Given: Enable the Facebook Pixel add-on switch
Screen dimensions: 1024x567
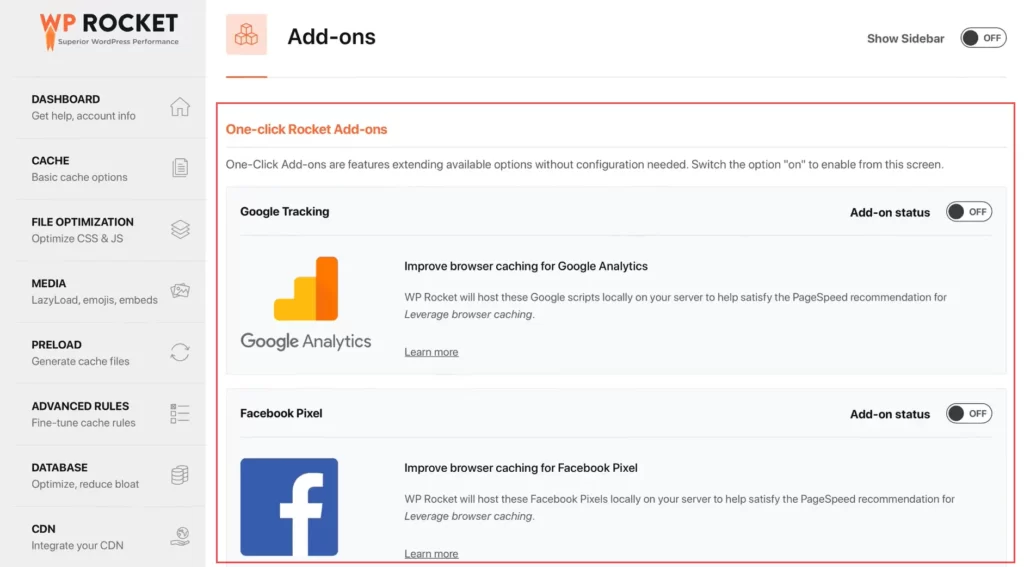Looking at the screenshot, I should tap(969, 414).
